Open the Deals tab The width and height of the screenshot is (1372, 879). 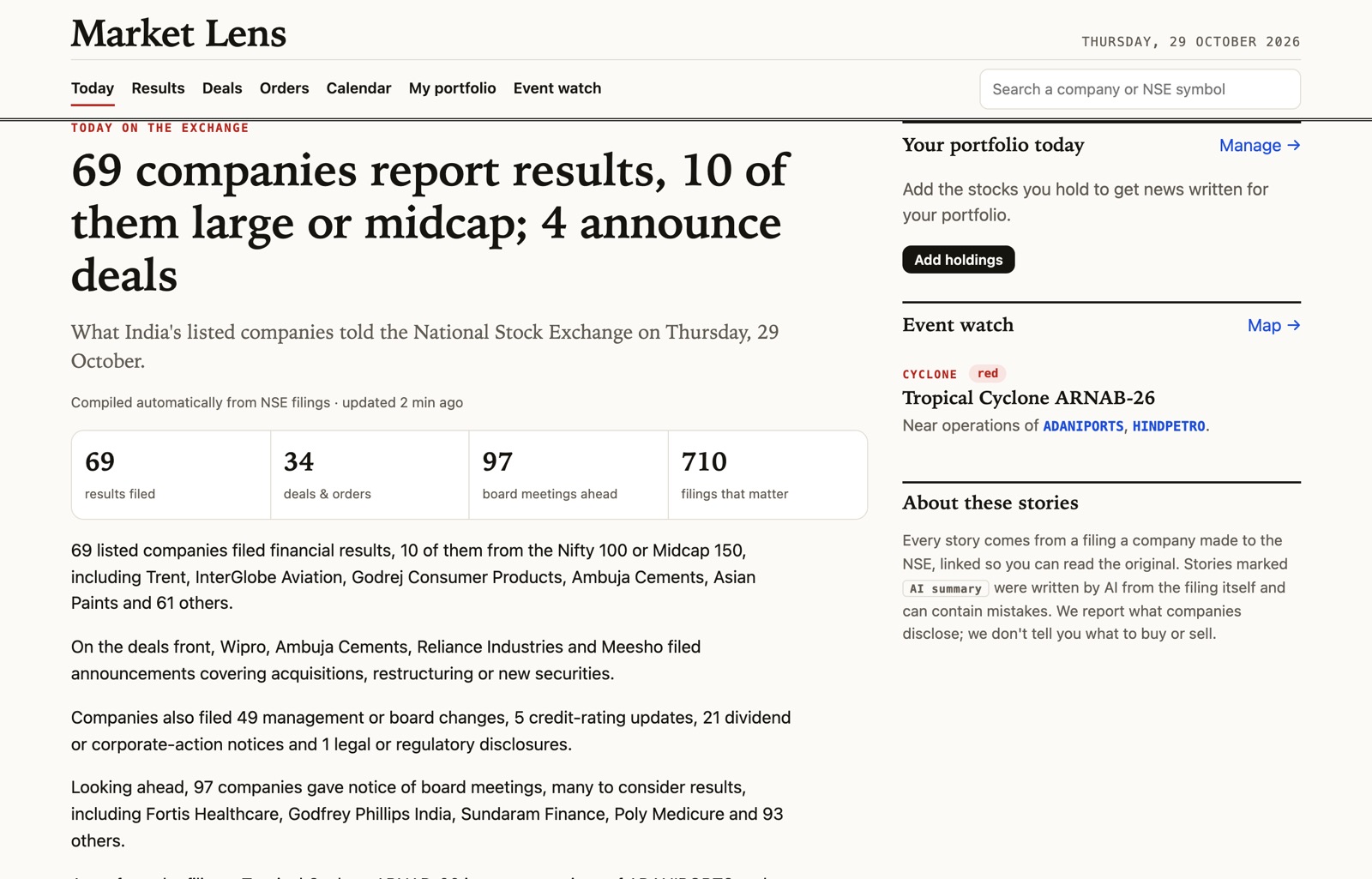222,88
